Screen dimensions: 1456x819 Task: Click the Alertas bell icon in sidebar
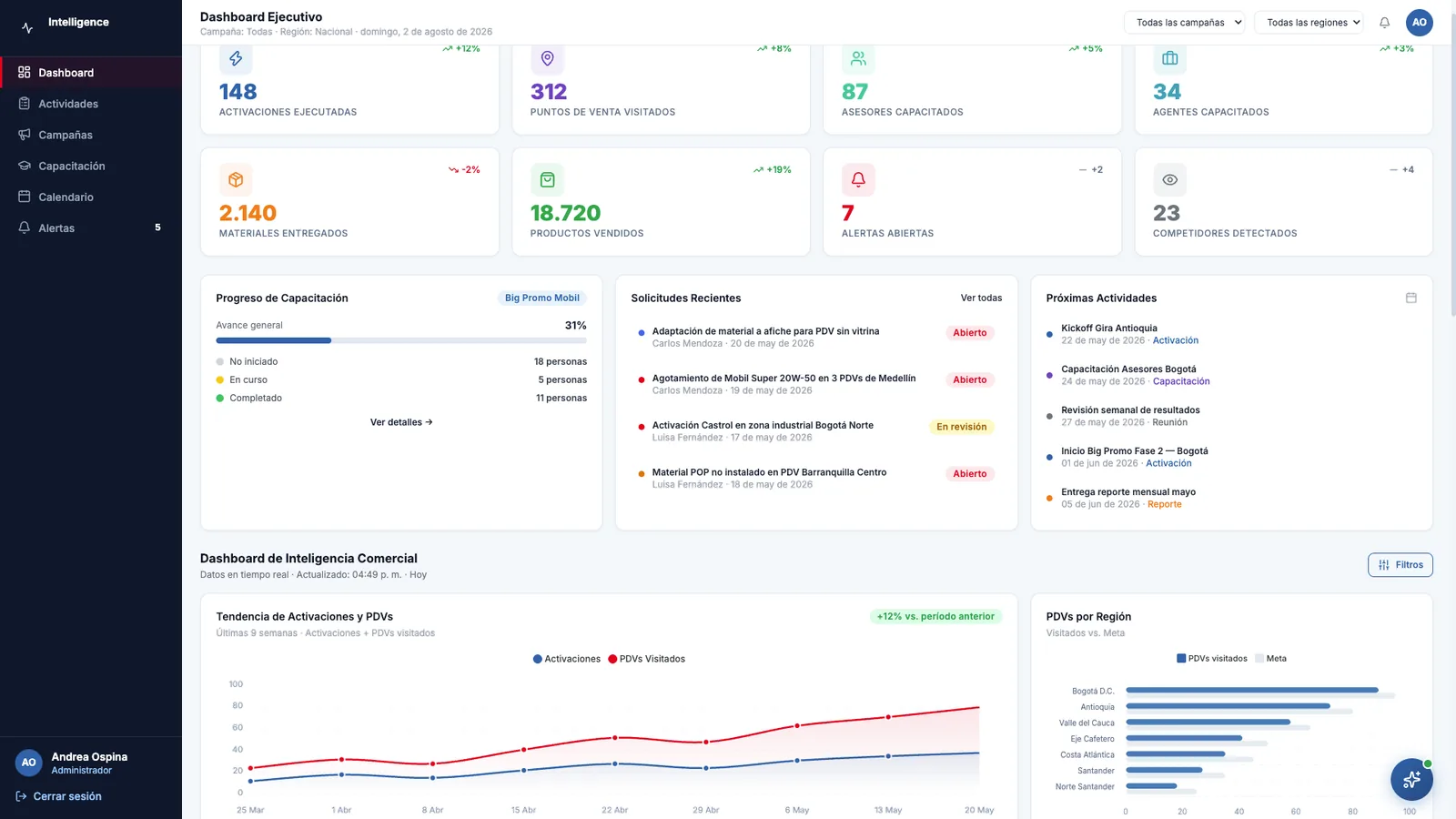(x=25, y=227)
